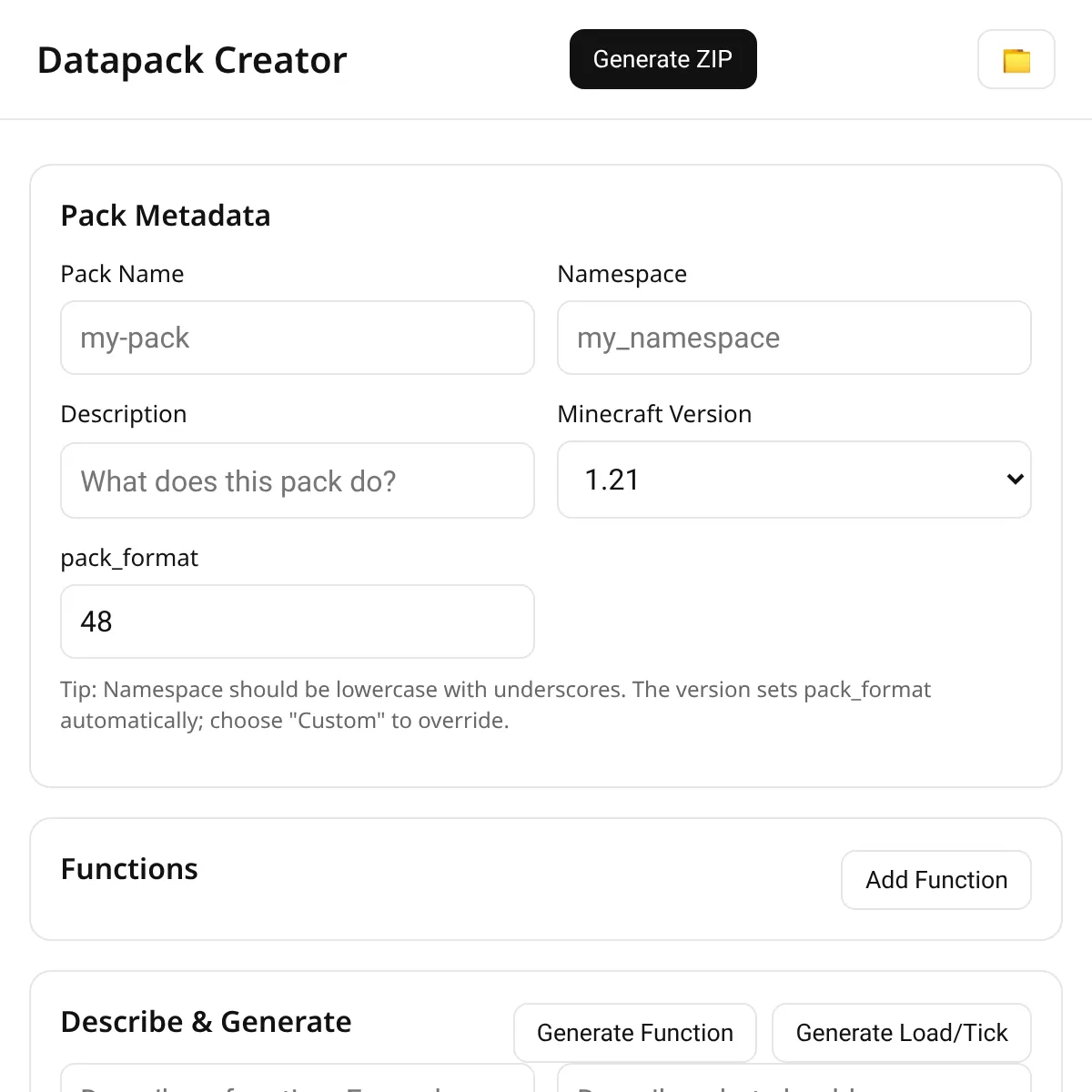Click the Generate Function button
This screenshot has width=1092, height=1092.
coord(634,1033)
